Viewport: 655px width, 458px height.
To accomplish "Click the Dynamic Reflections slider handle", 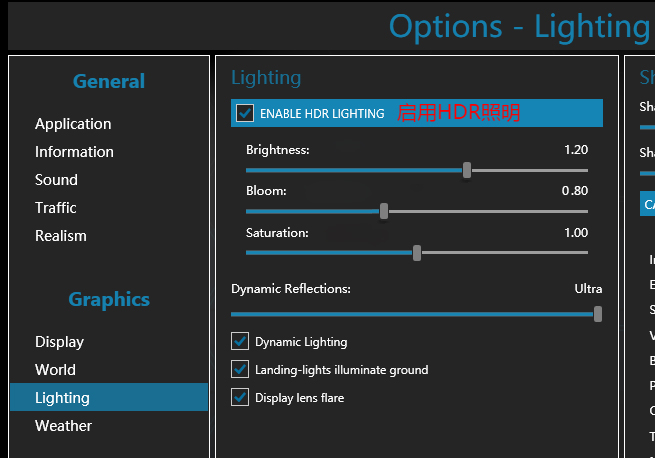I will tap(597, 313).
